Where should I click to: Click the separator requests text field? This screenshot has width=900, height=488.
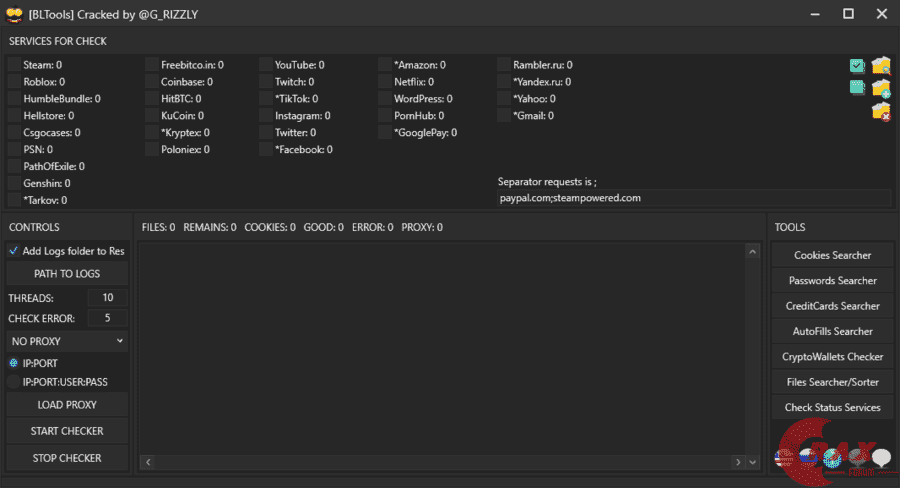(695, 198)
